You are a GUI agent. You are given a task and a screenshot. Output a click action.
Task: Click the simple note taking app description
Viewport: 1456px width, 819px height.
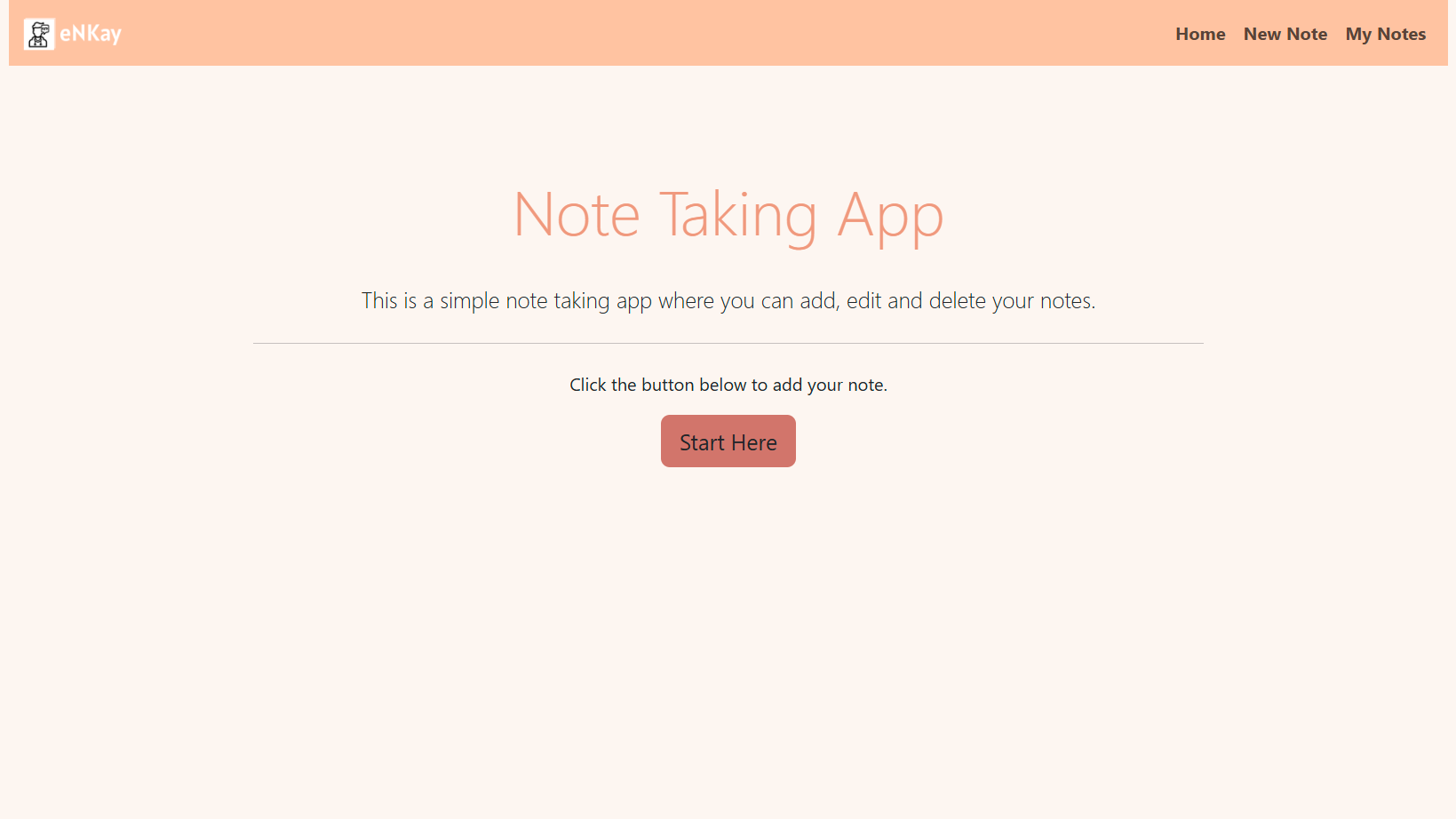(728, 301)
